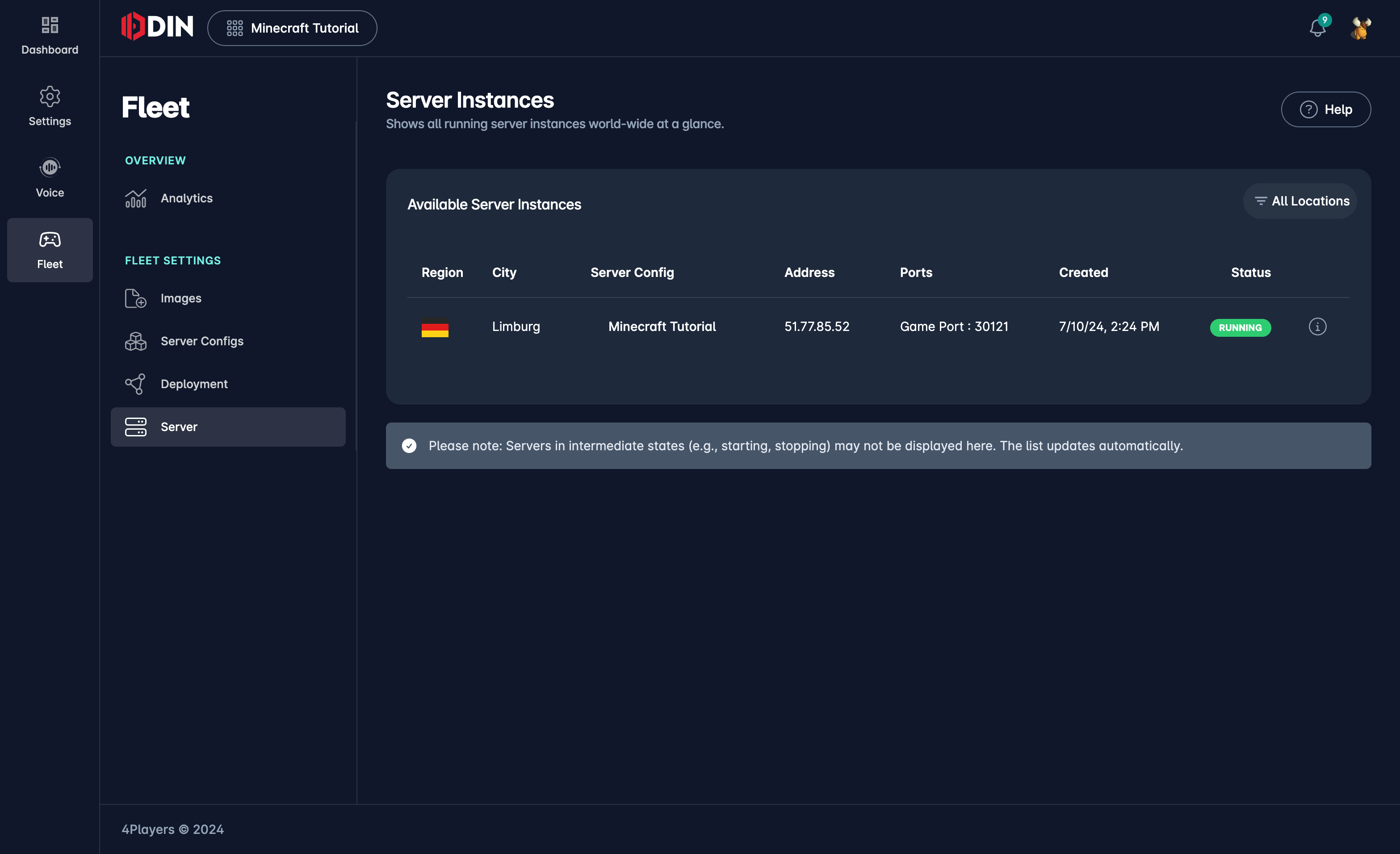Expand the OVERVIEW section
The height and width of the screenshot is (854, 1400).
tap(155, 159)
